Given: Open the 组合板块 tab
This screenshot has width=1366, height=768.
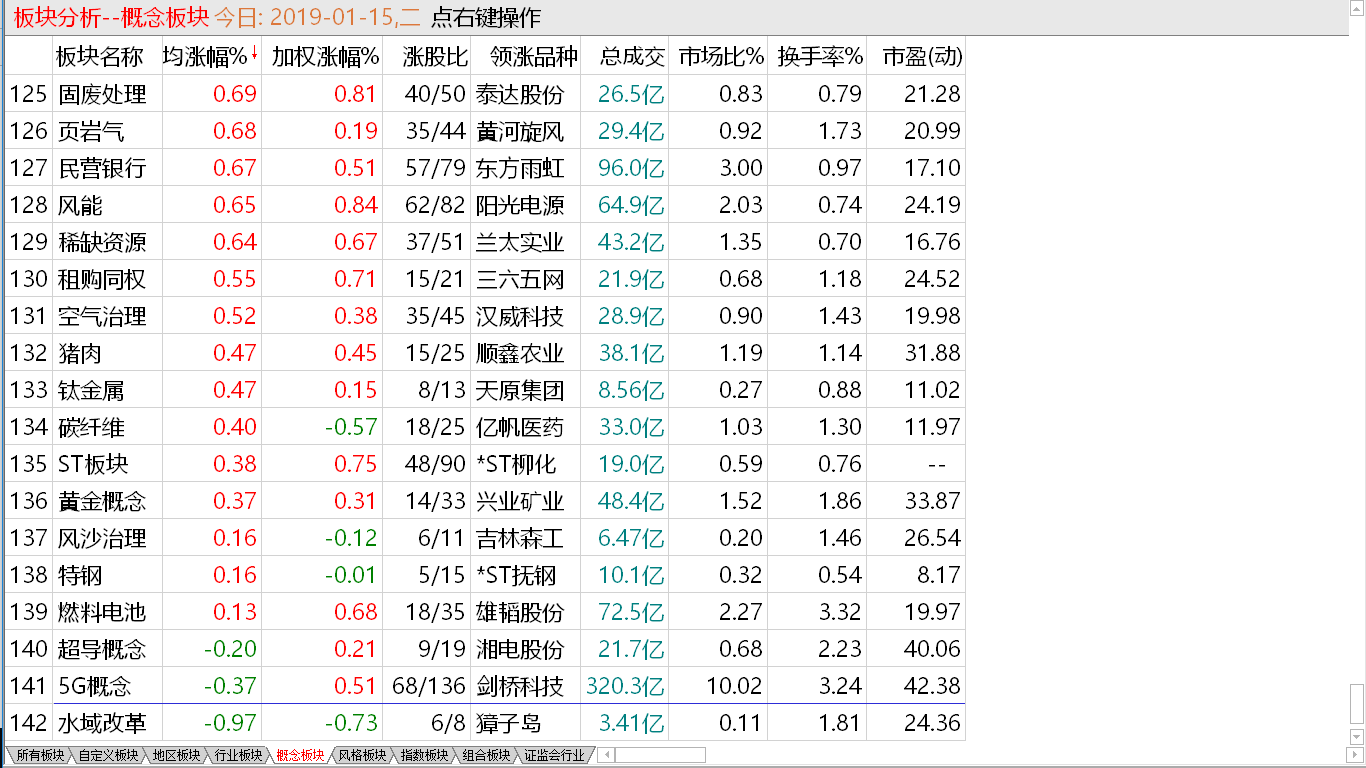Looking at the screenshot, I should pos(485,755).
